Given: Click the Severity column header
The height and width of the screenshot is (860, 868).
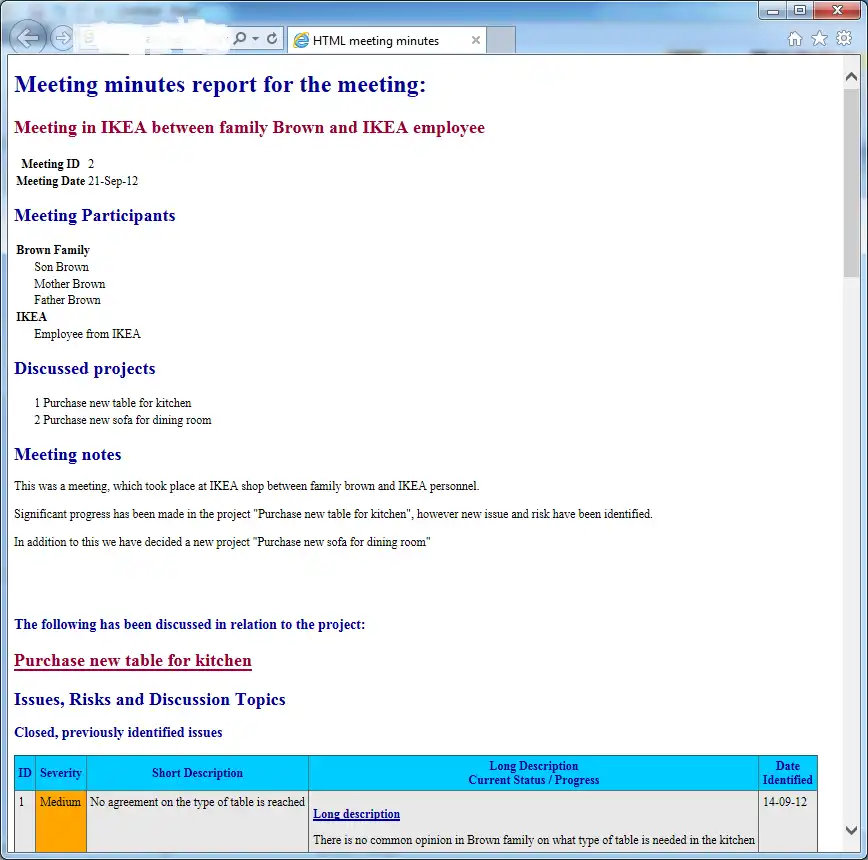Looking at the screenshot, I should [61, 773].
